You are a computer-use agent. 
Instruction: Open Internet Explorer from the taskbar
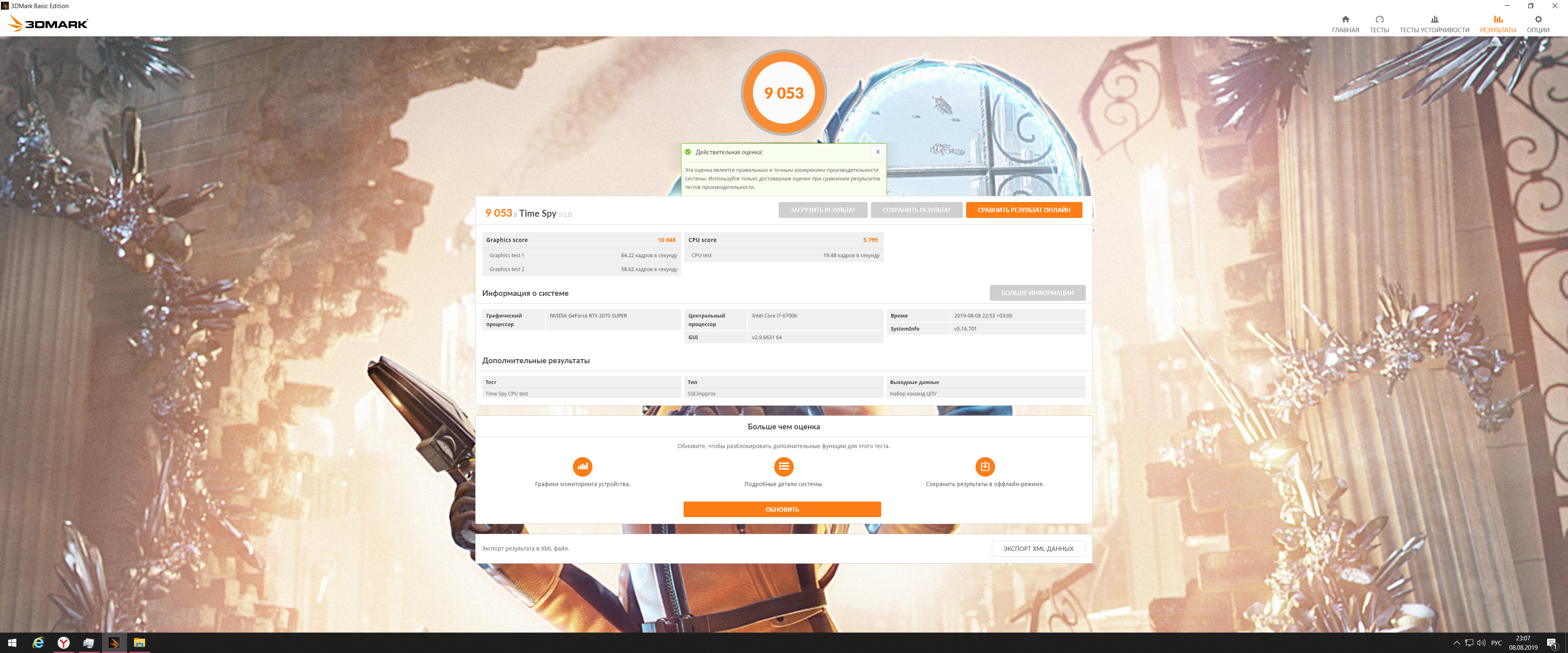38,643
